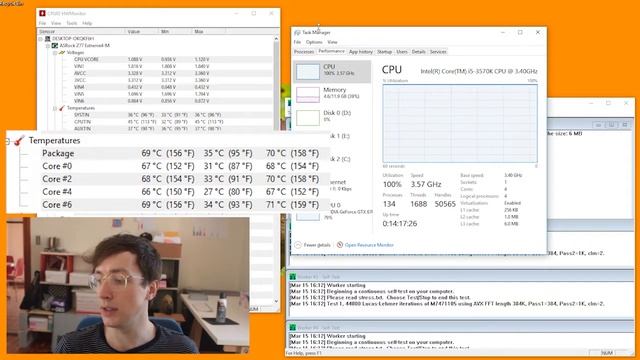Collapse the Voltages group in HWMonitor
The image size is (640, 360).
55,53
